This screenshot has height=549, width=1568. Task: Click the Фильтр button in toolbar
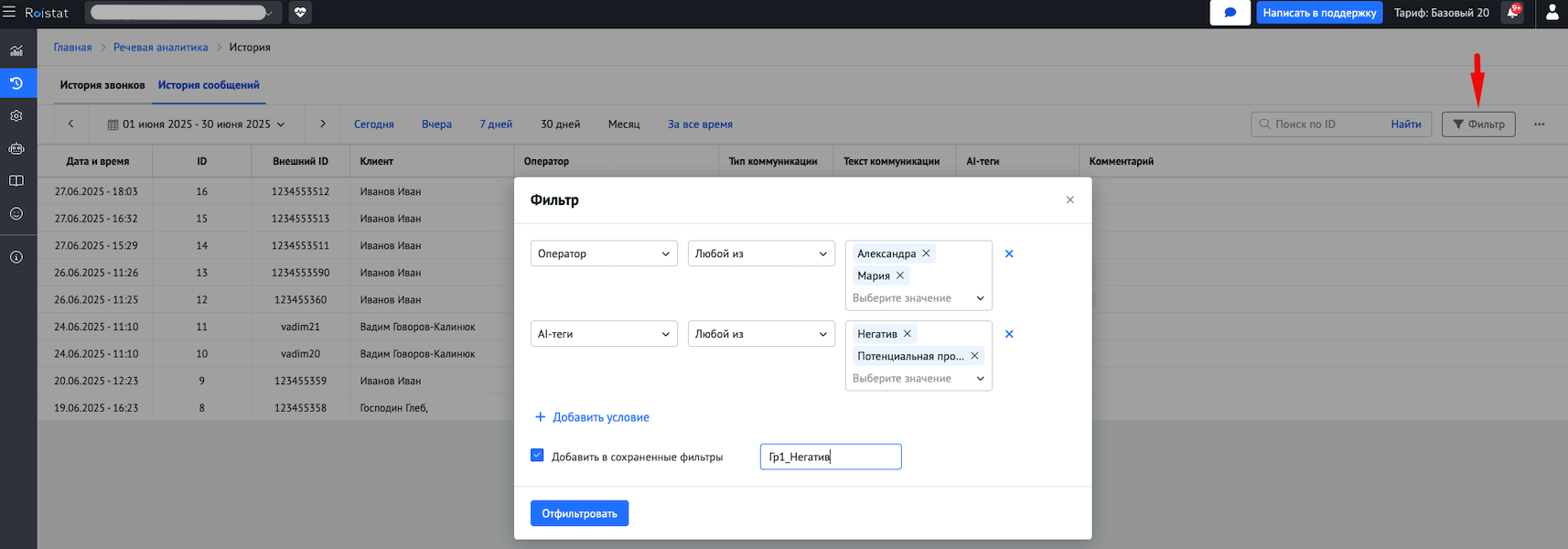click(x=1478, y=124)
